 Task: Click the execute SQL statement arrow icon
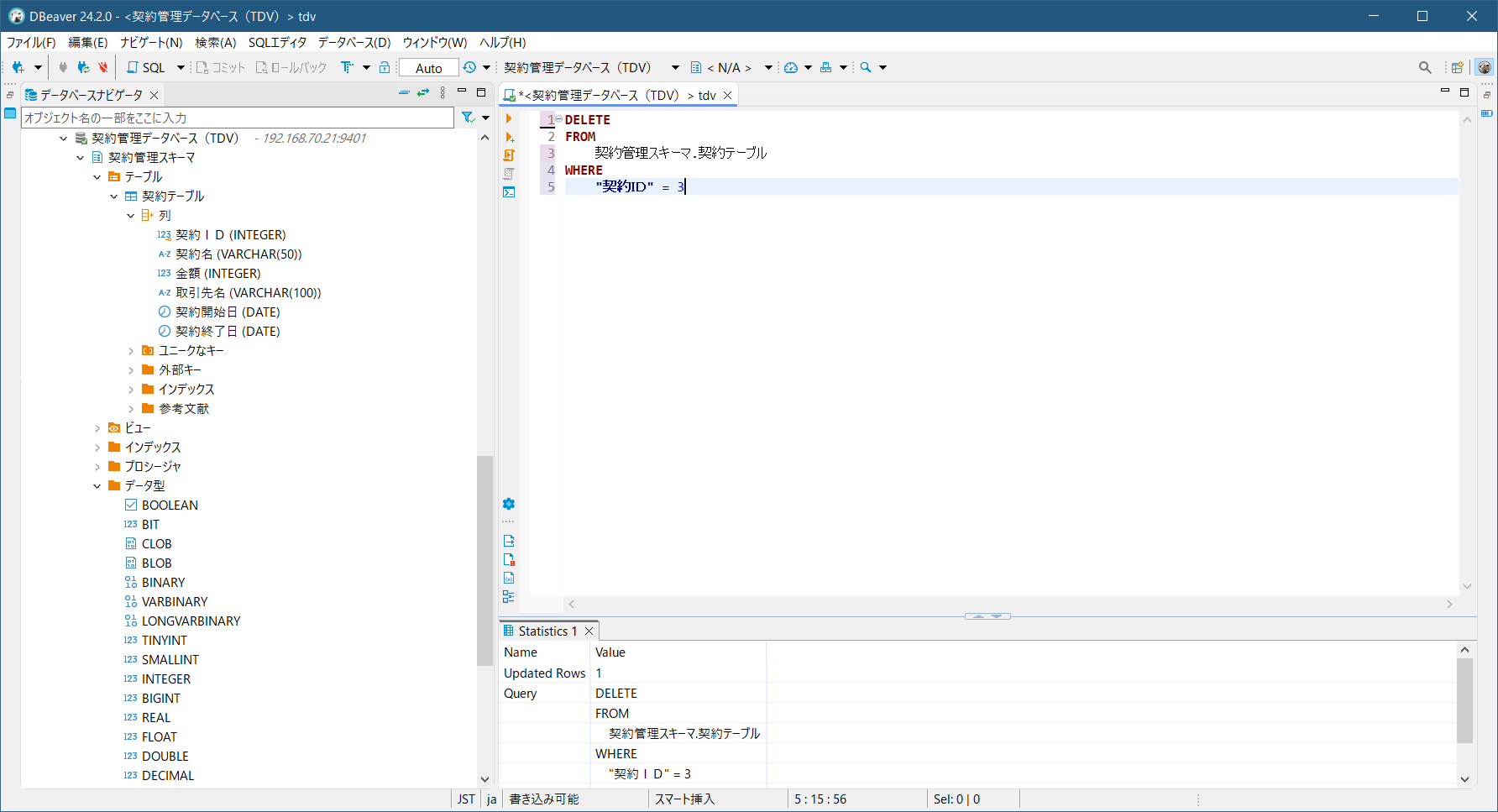coord(509,118)
